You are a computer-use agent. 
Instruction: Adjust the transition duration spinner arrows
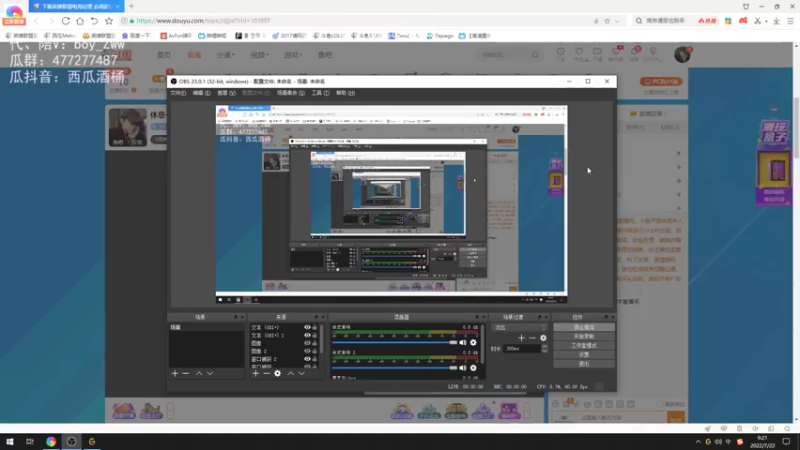tap(544, 348)
